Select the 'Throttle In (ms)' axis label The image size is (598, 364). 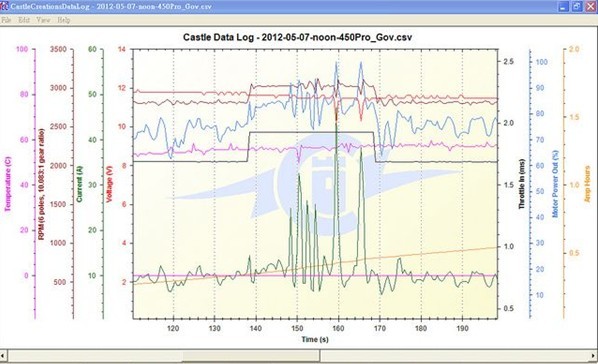click(521, 184)
